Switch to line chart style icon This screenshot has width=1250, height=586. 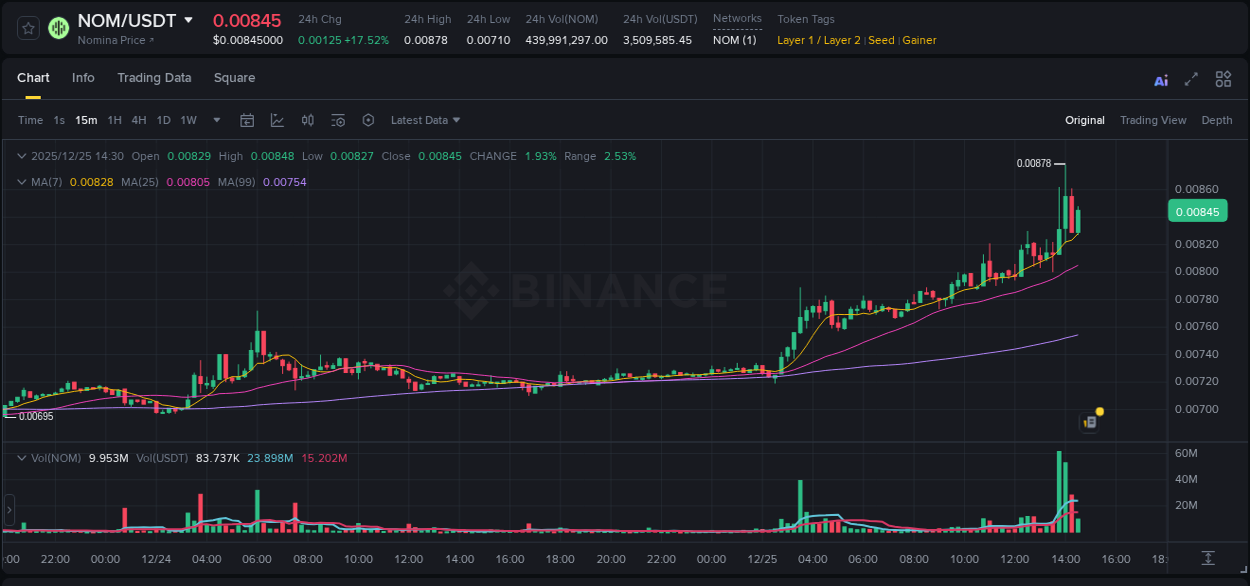(x=277, y=120)
